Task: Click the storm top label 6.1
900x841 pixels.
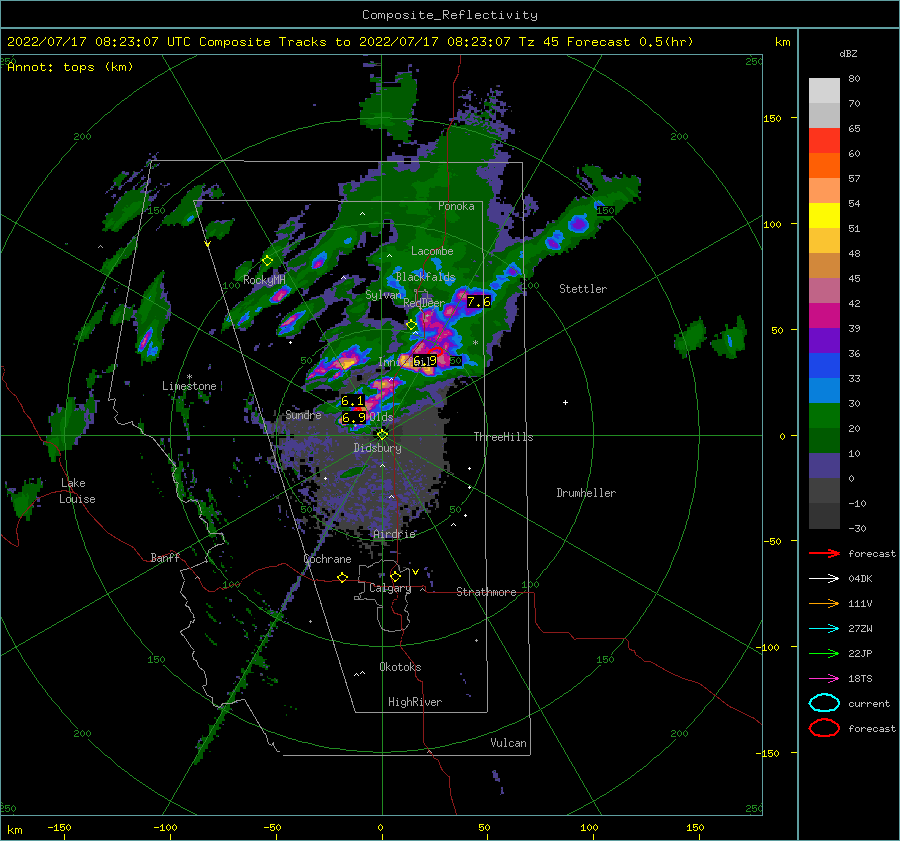Action: (352, 401)
